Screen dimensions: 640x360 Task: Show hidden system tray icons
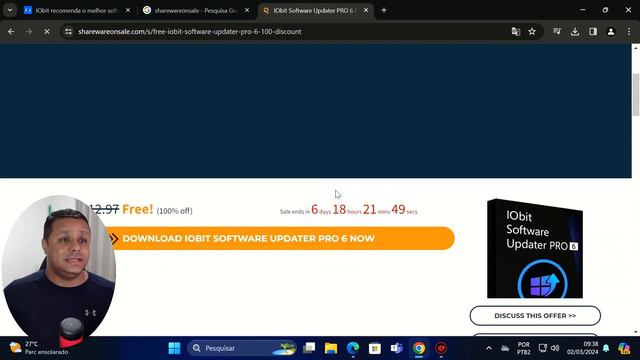[x=489, y=348]
